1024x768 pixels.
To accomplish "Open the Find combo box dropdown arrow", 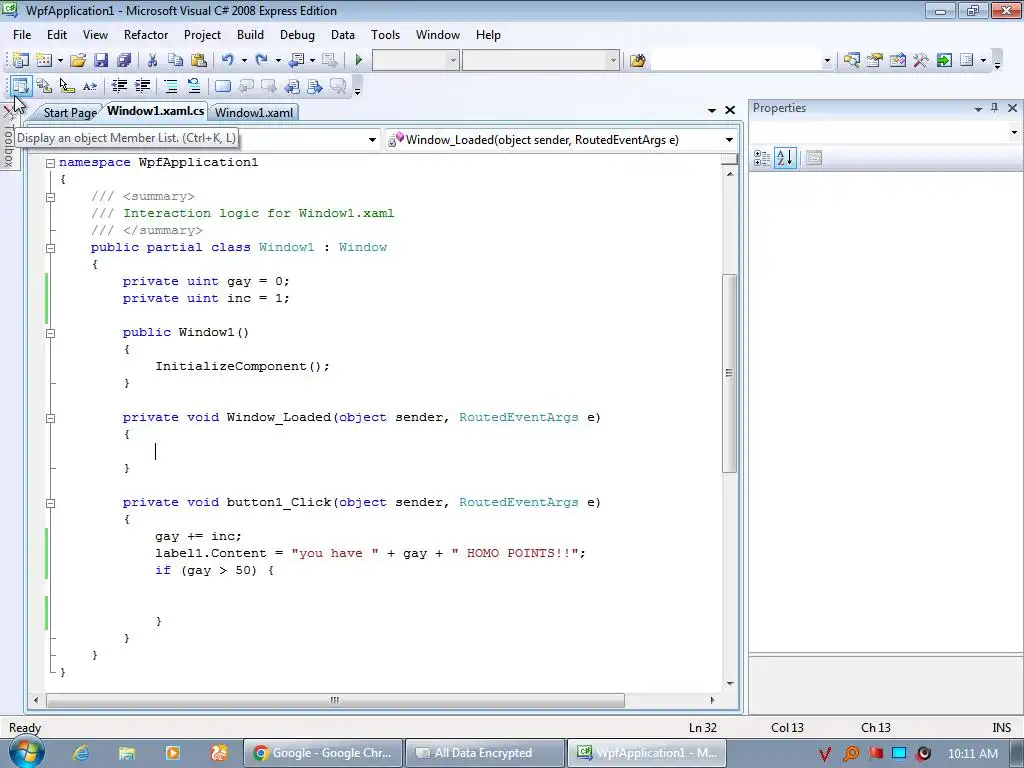I will pyautogui.click(x=827, y=61).
